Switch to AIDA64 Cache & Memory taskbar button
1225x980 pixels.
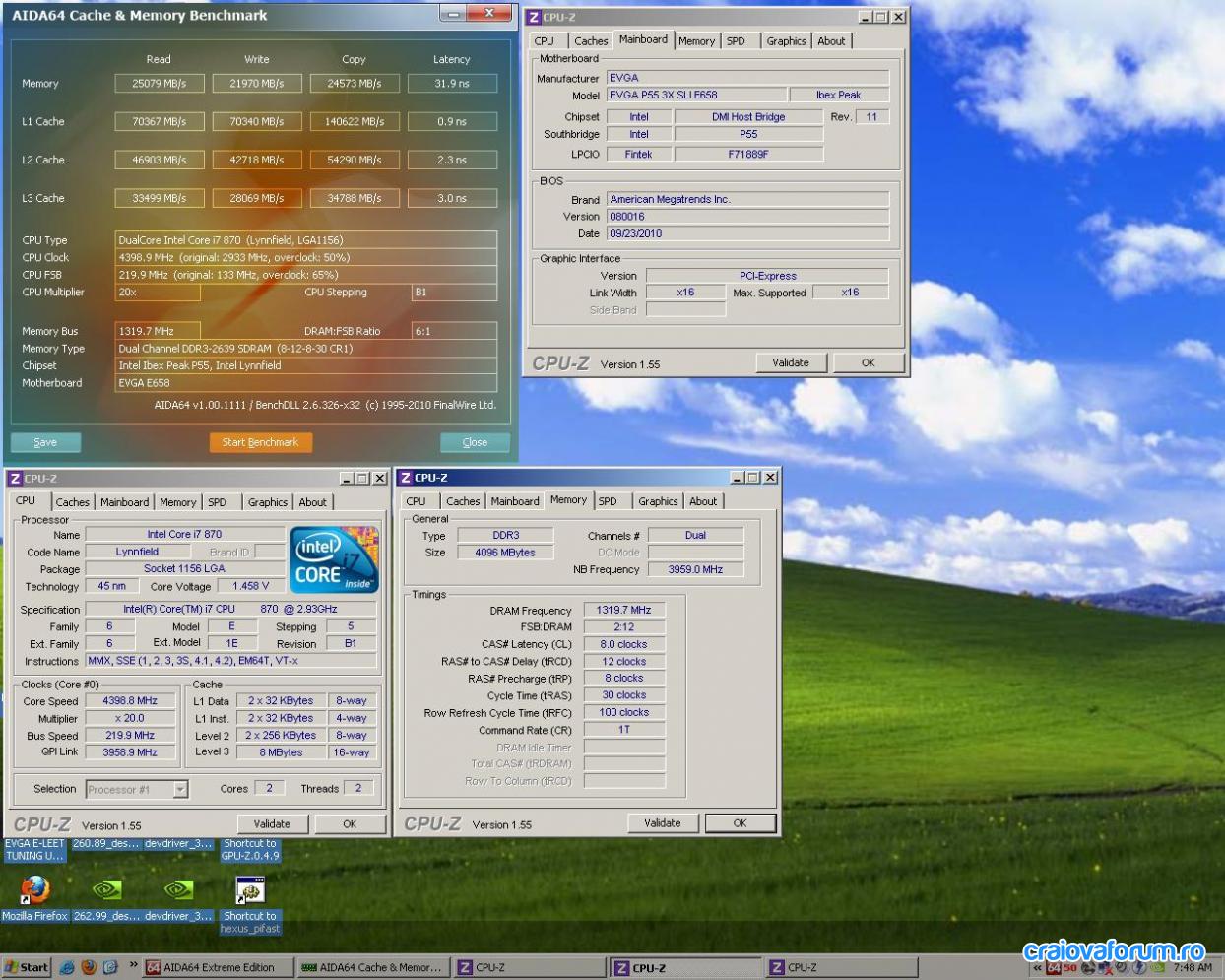coord(375,968)
